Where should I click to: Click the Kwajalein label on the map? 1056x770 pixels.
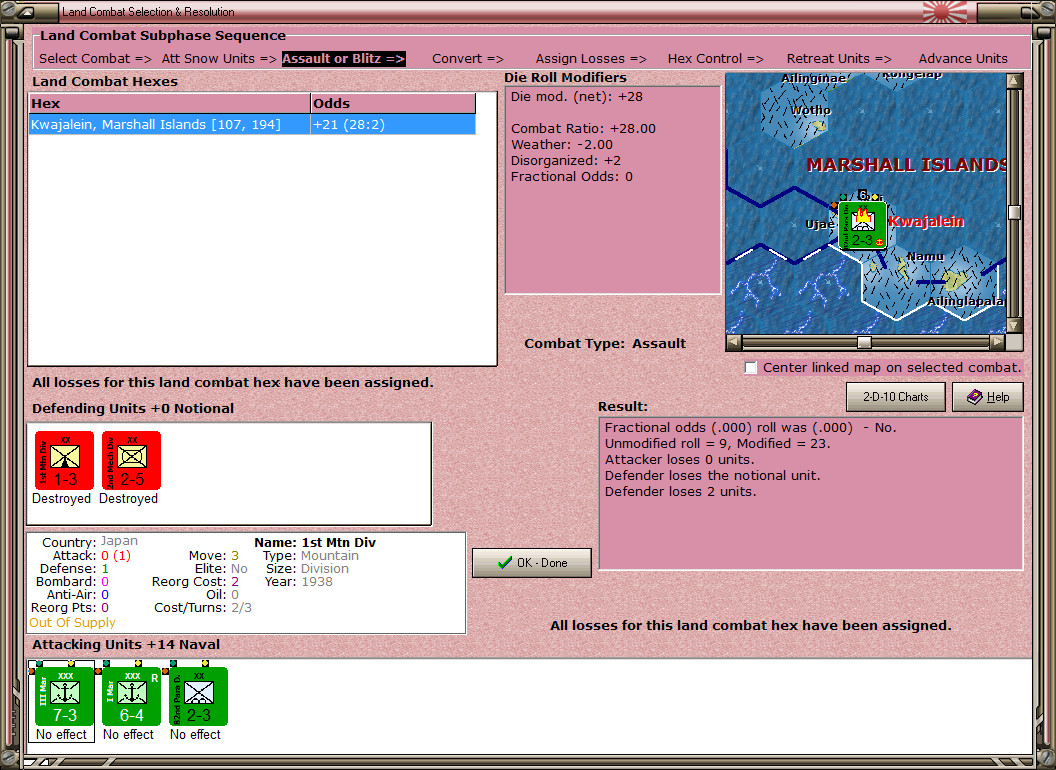(926, 222)
